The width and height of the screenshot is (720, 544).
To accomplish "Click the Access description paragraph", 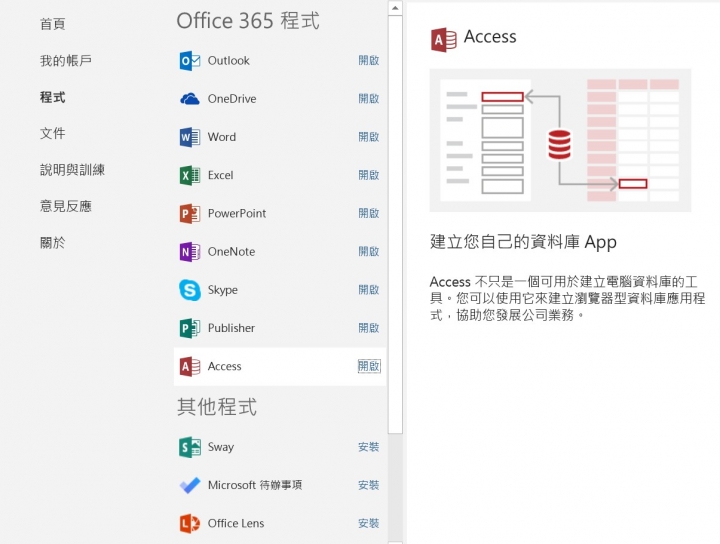I will [x=568, y=298].
